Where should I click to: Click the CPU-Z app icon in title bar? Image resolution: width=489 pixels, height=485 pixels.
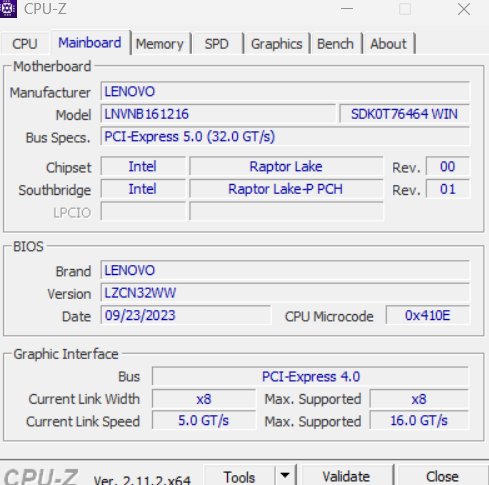8,9
